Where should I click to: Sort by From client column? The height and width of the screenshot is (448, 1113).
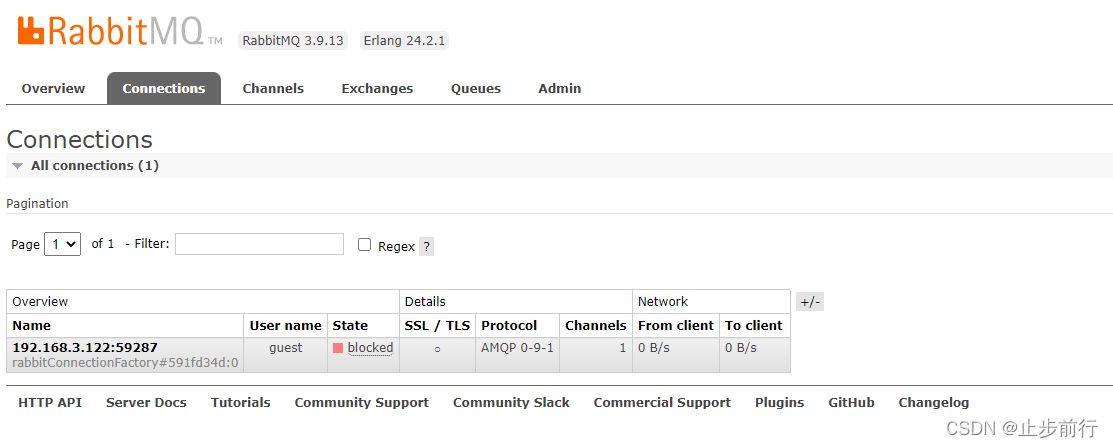[x=676, y=326]
